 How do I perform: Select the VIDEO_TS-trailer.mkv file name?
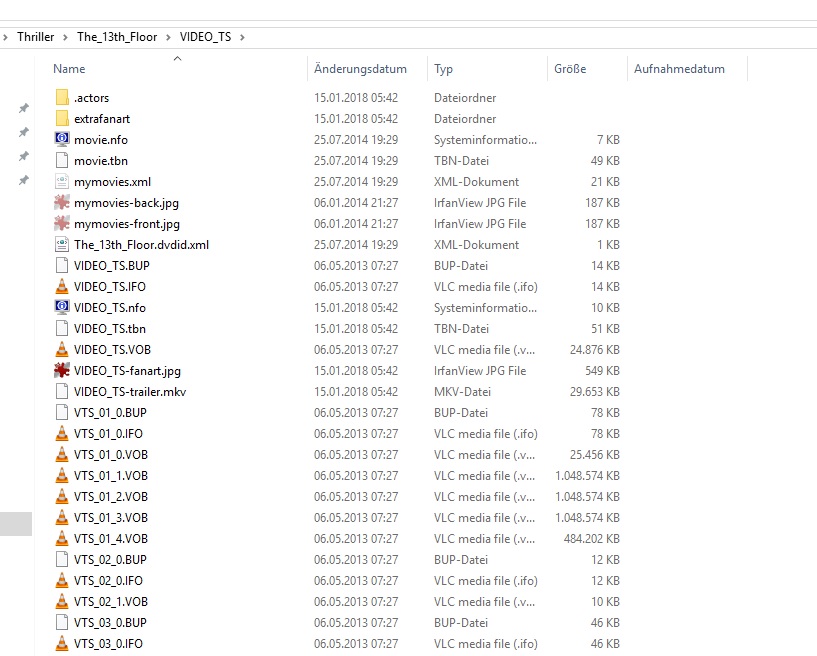[x=130, y=391]
